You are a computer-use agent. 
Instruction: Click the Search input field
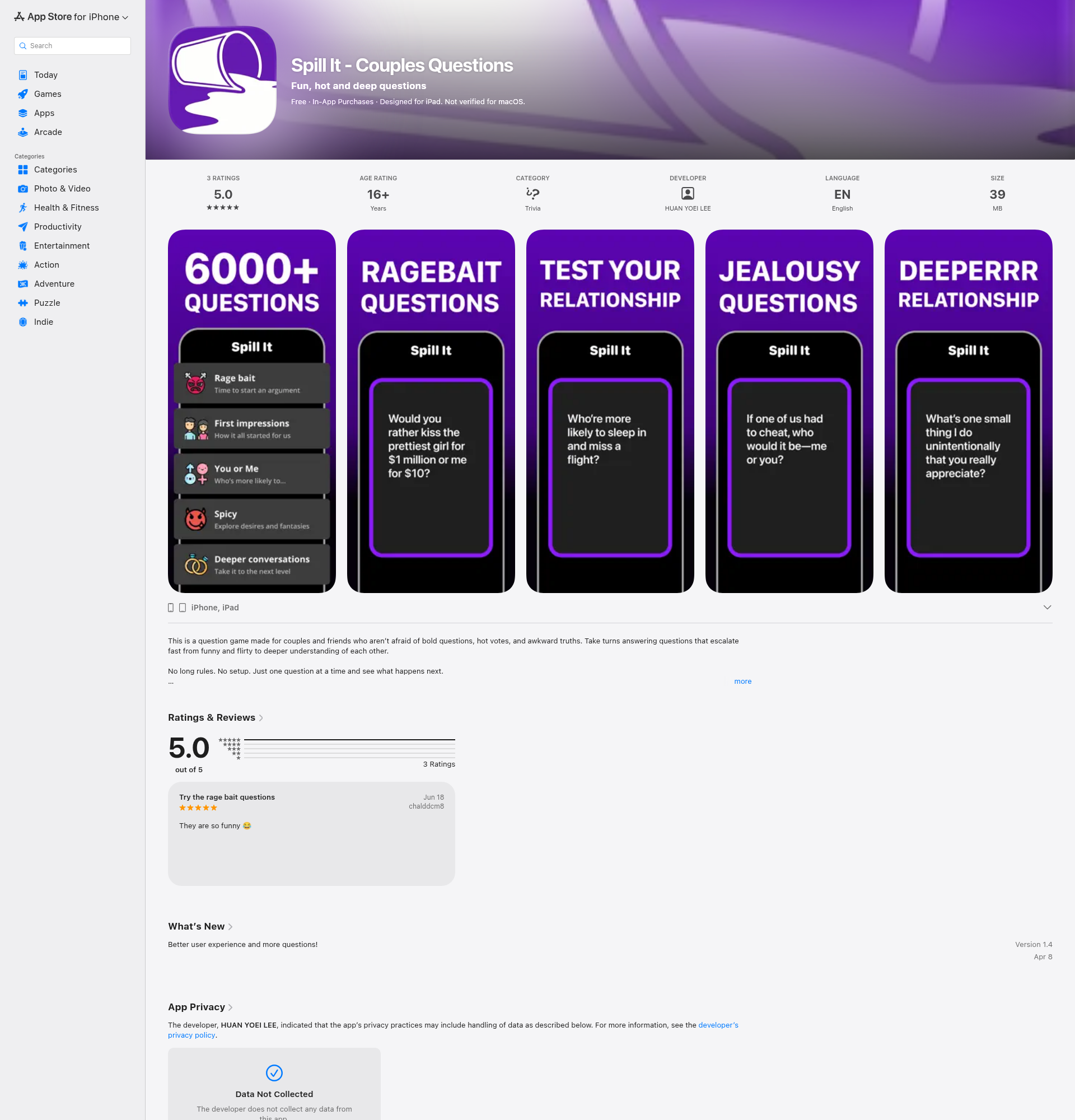pyautogui.click(x=73, y=46)
